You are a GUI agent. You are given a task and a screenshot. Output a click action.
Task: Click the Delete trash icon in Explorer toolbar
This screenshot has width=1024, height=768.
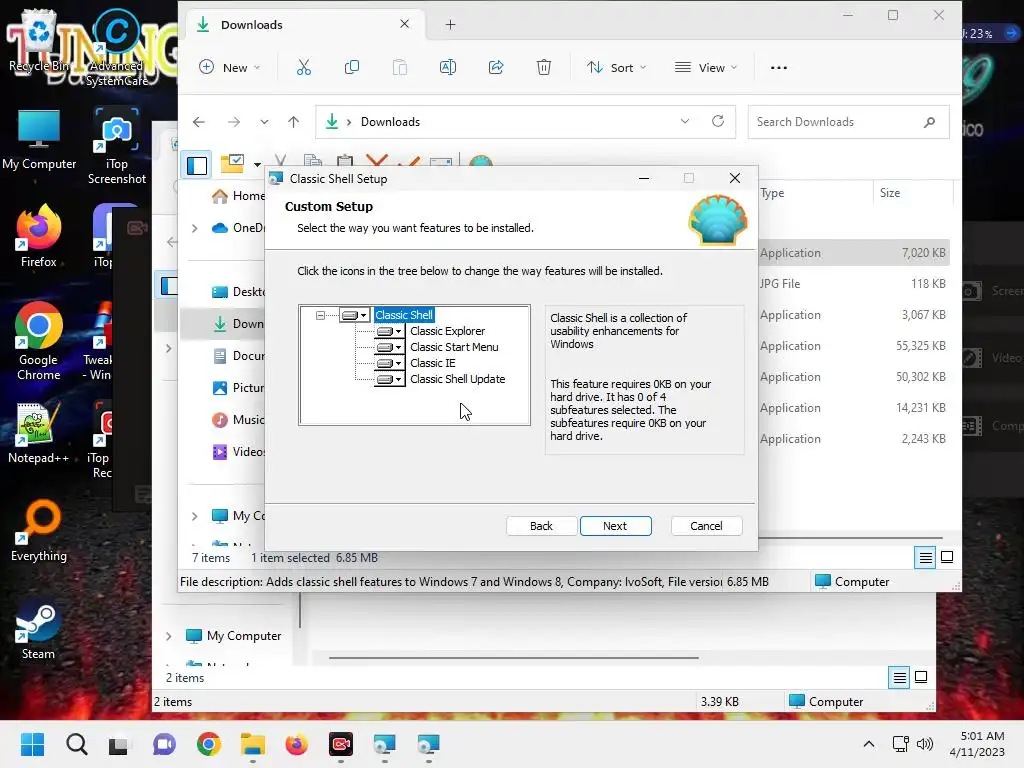click(544, 67)
